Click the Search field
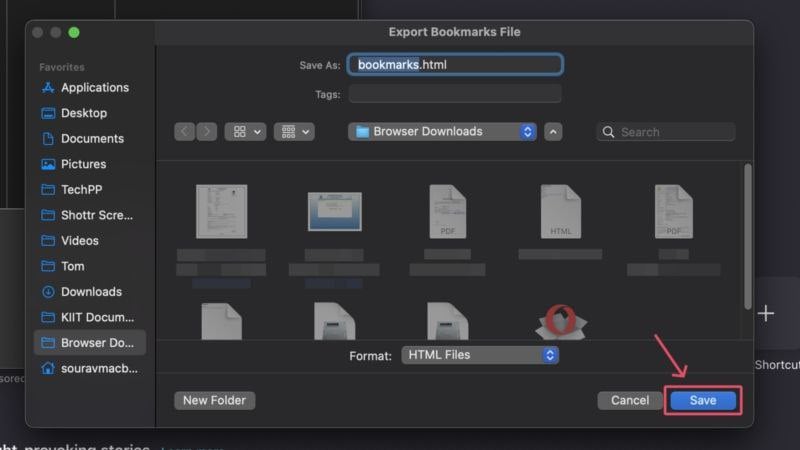The height and width of the screenshot is (450, 800). pyautogui.click(x=666, y=132)
